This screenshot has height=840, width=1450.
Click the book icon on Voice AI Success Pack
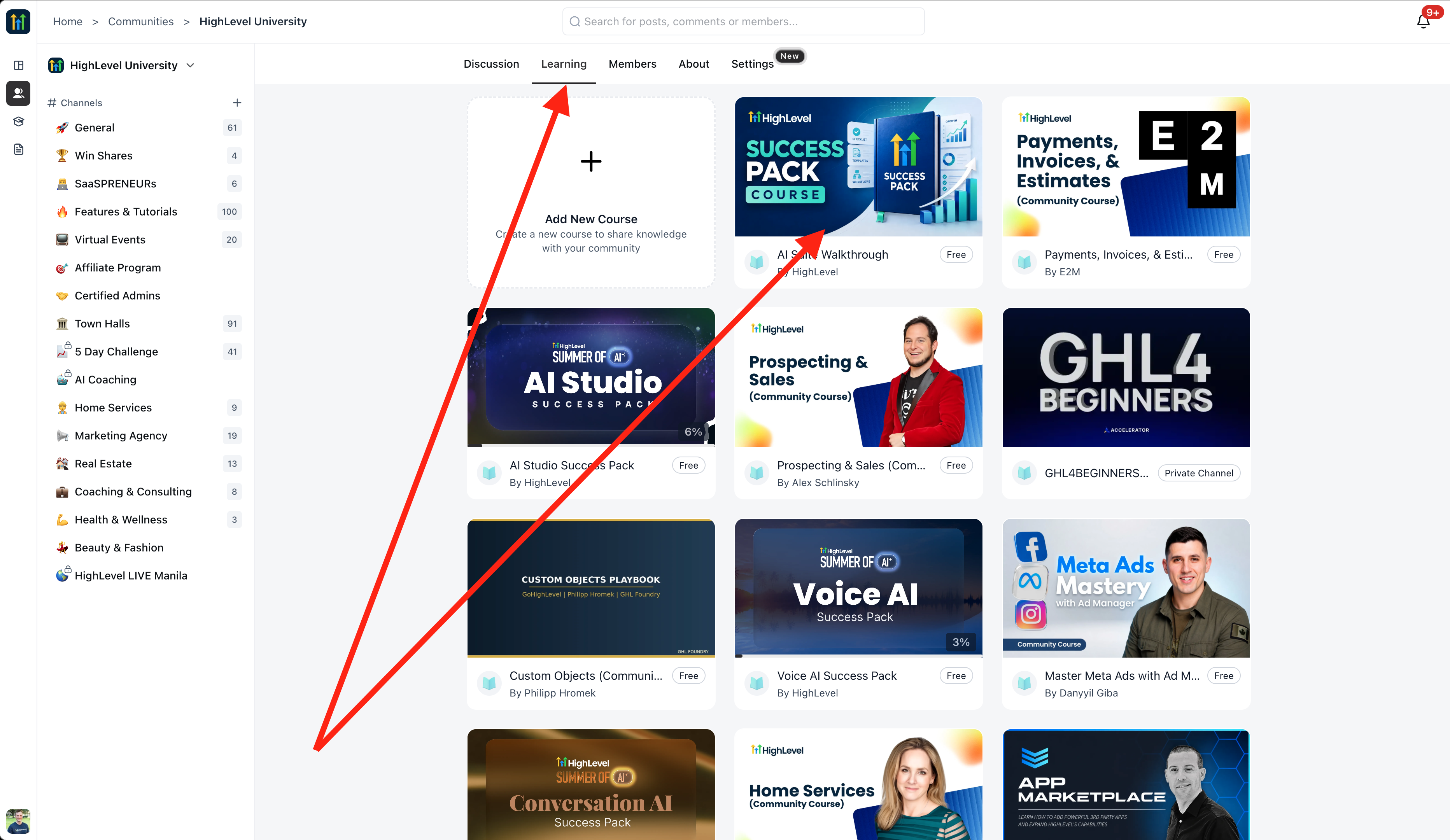(x=757, y=684)
